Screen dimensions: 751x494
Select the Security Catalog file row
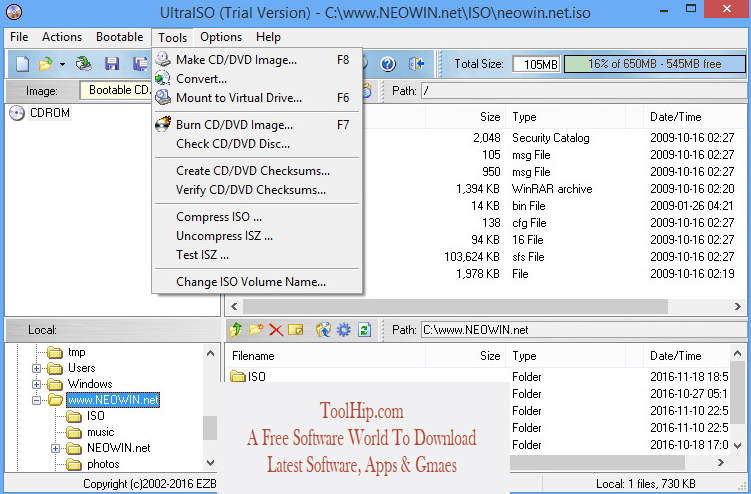point(553,138)
